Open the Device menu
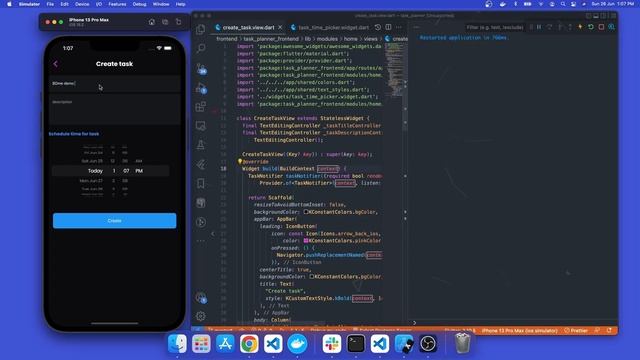This screenshot has width=640, height=360. click(82, 4)
